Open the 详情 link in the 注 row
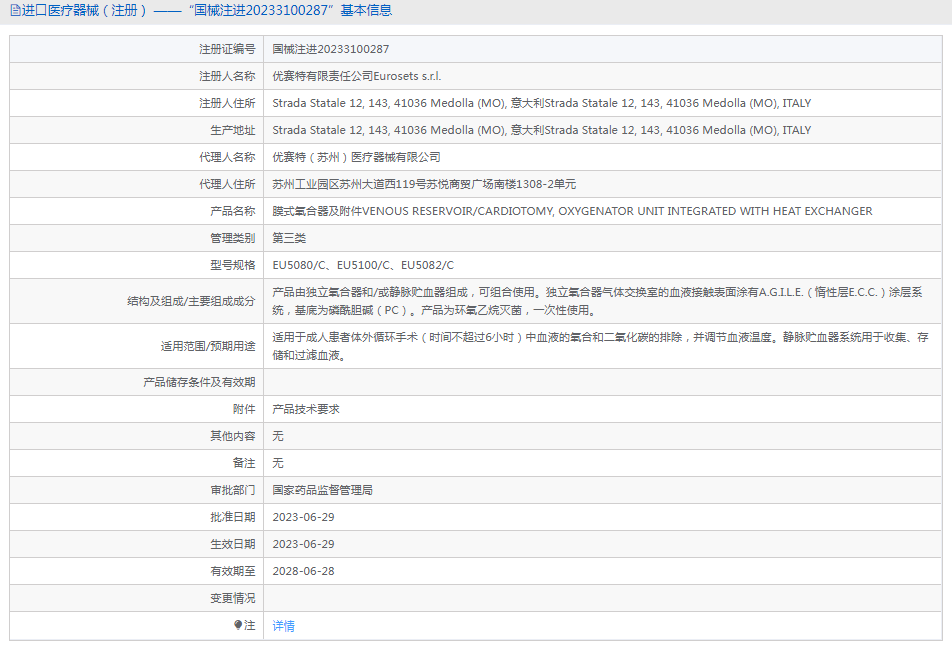Screen dimensions: 952x646 pos(284,625)
